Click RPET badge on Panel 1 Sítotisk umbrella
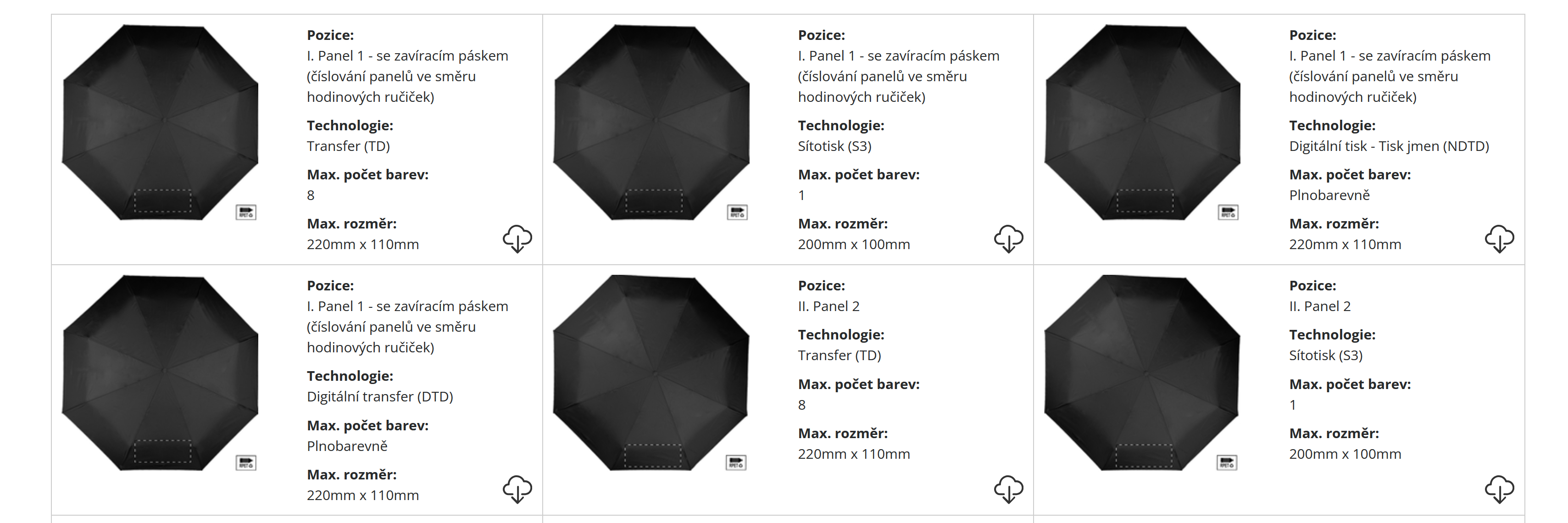This screenshot has height=523, width=1568. tap(737, 212)
